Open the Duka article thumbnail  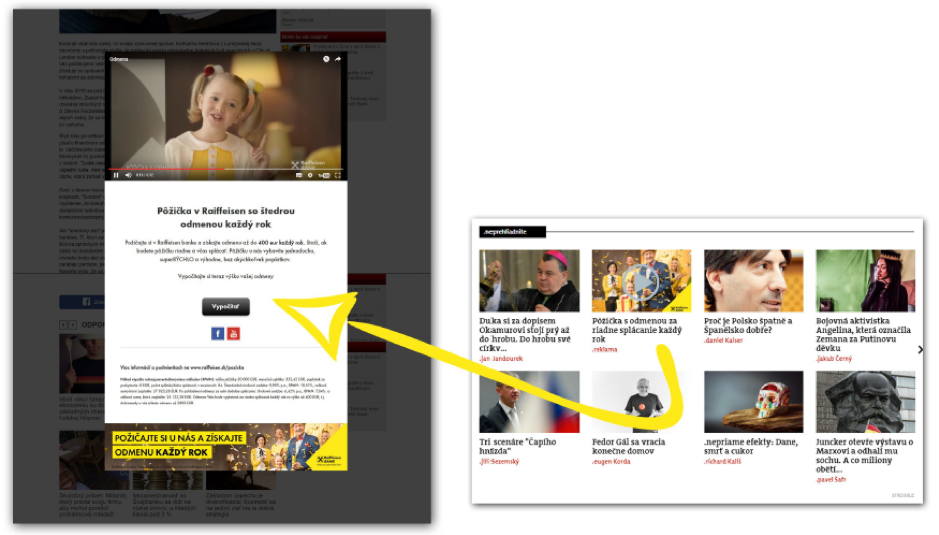529,280
